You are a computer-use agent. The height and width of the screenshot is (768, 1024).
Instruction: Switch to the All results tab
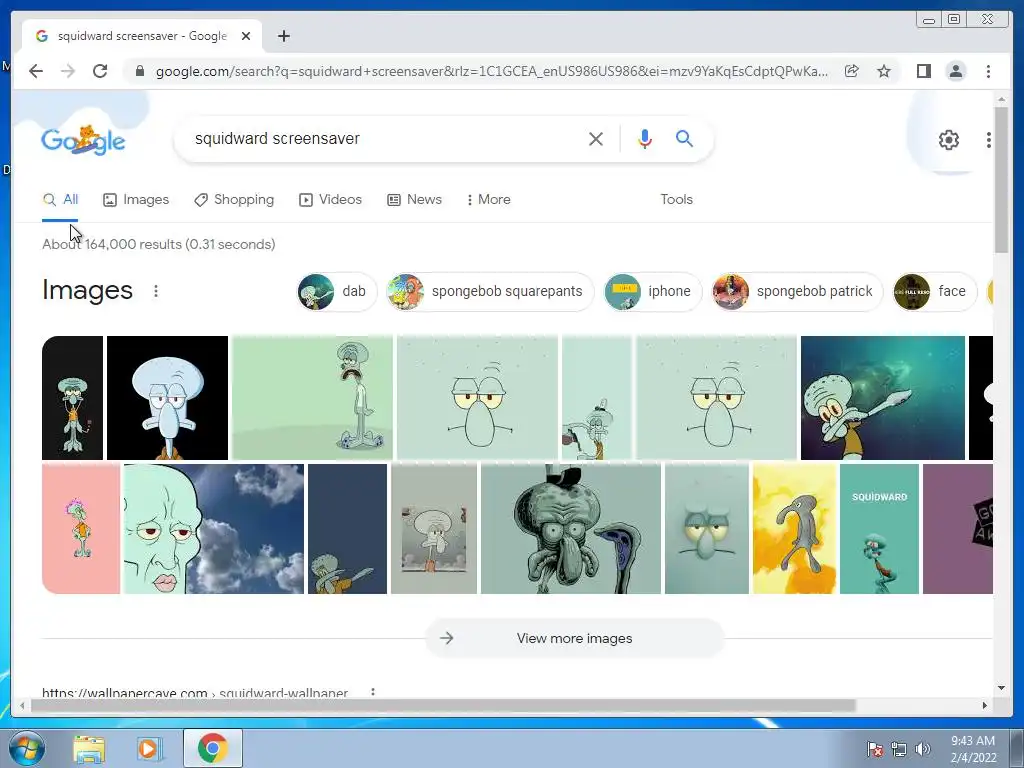[x=60, y=200]
